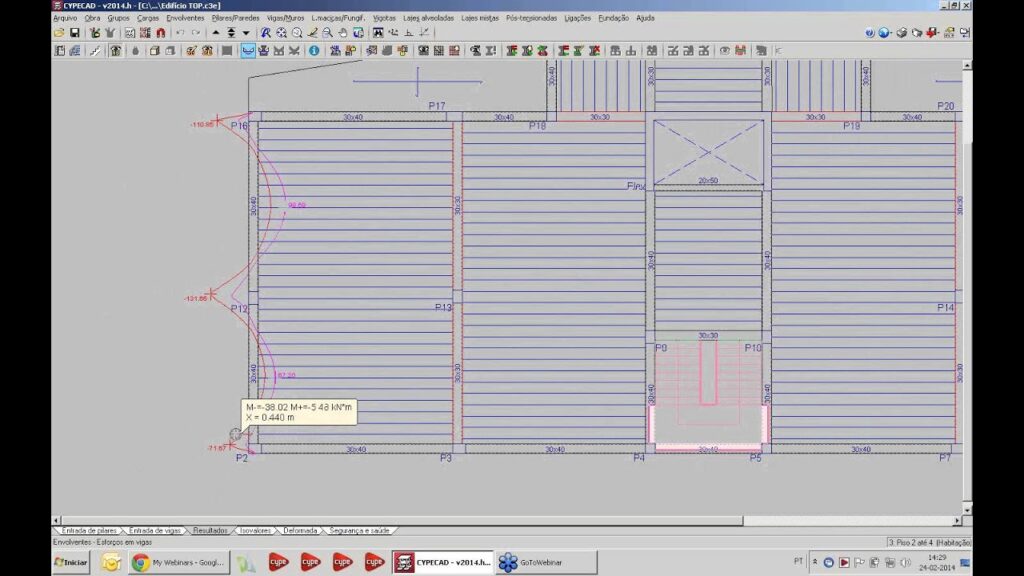Open the Deformada tab
Image resolution: width=1024 pixels, height=576 pixels.
[300, 531]
